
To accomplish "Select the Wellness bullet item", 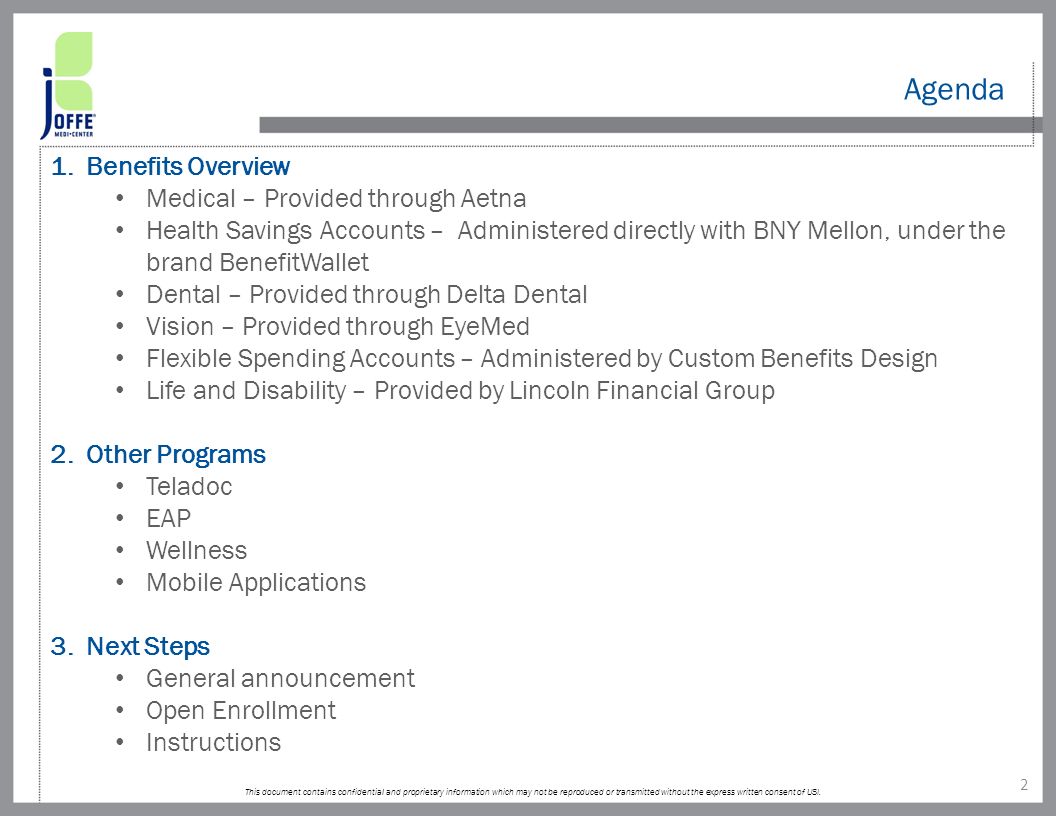I will 196,550.
